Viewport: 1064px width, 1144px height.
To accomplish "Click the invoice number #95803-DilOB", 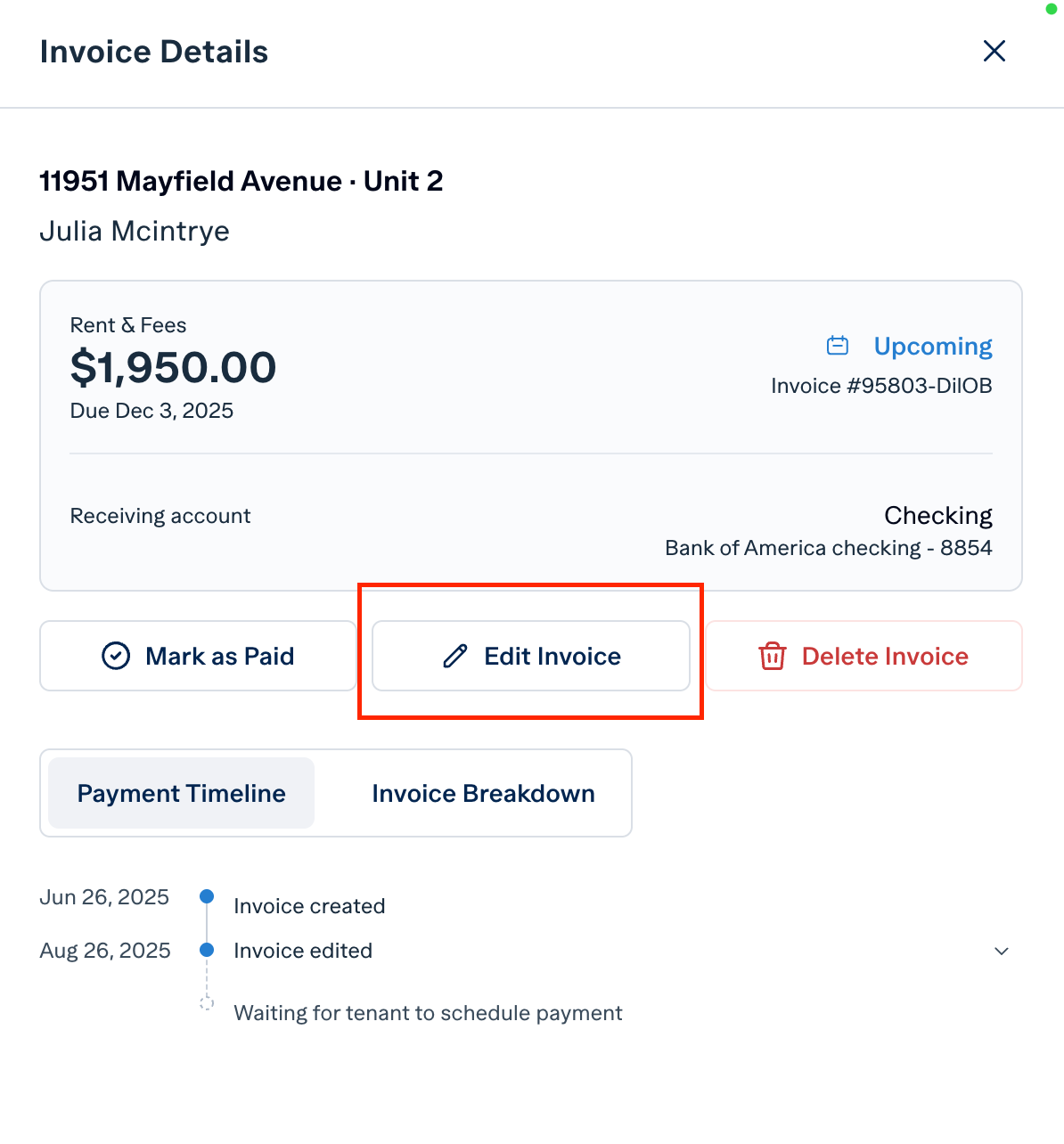I will [881, 386].
